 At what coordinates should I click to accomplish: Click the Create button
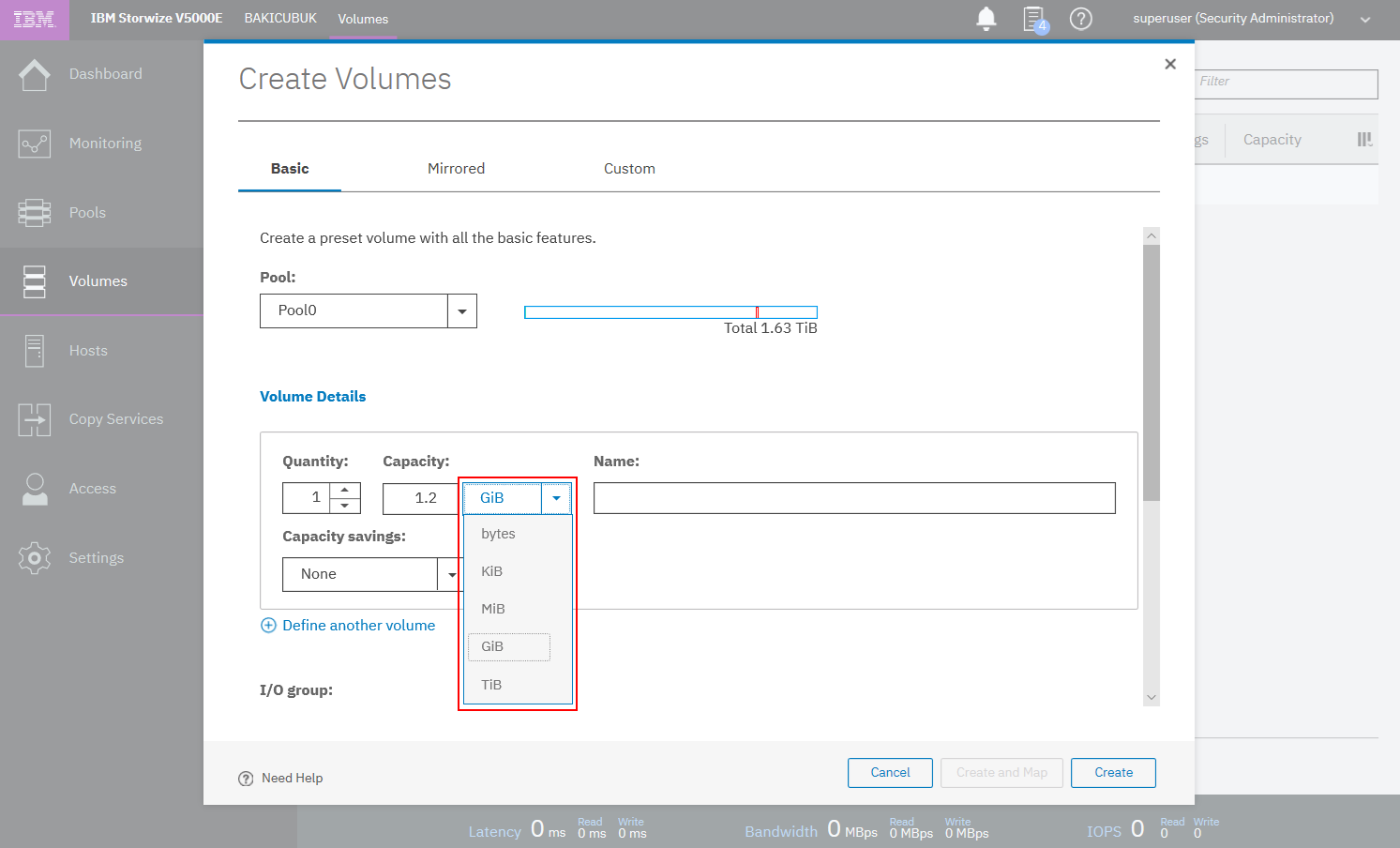(1113, 773)
